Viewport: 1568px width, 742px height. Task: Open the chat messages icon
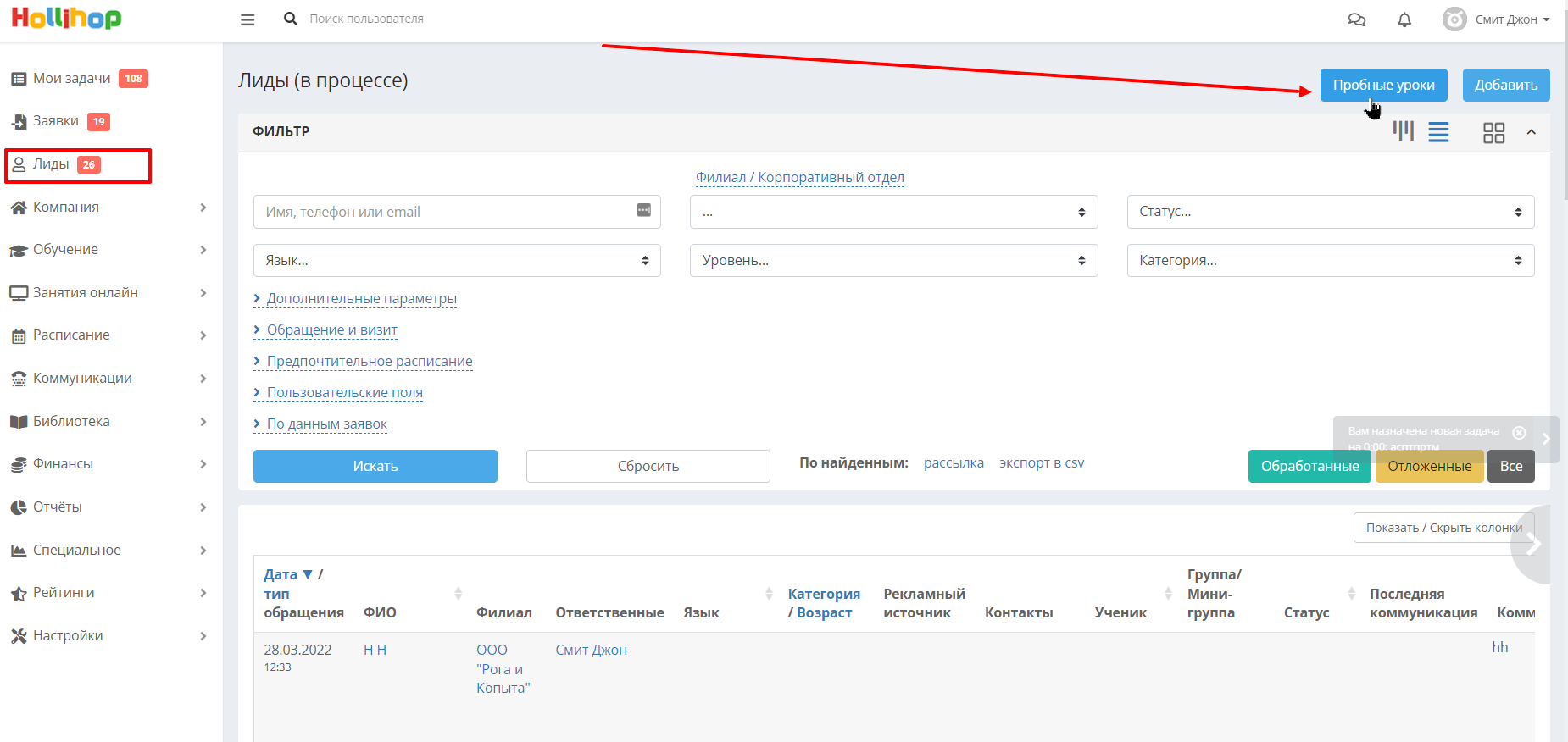1357,19
